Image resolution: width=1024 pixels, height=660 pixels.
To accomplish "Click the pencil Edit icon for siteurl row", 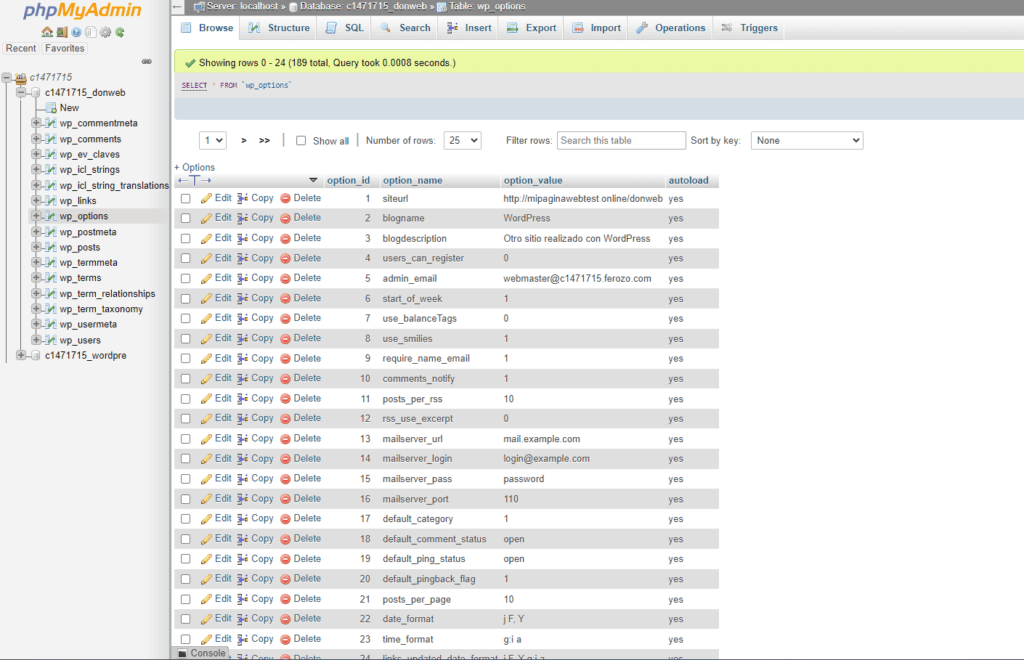I will [x=206, y=198].
